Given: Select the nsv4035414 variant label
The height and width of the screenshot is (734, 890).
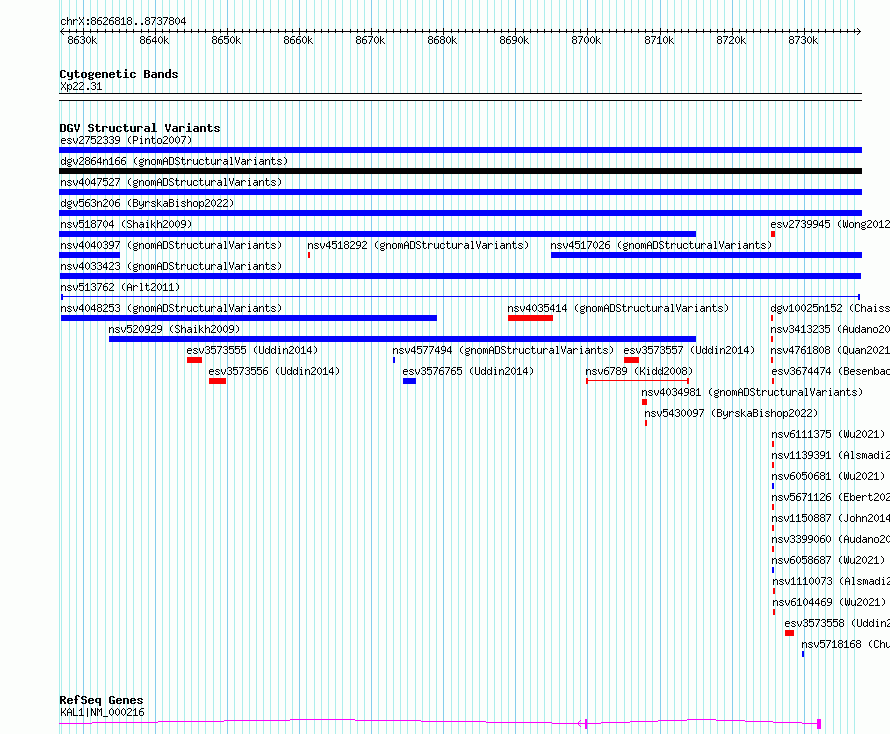Looking at the screenshot, I should [618, 308].
